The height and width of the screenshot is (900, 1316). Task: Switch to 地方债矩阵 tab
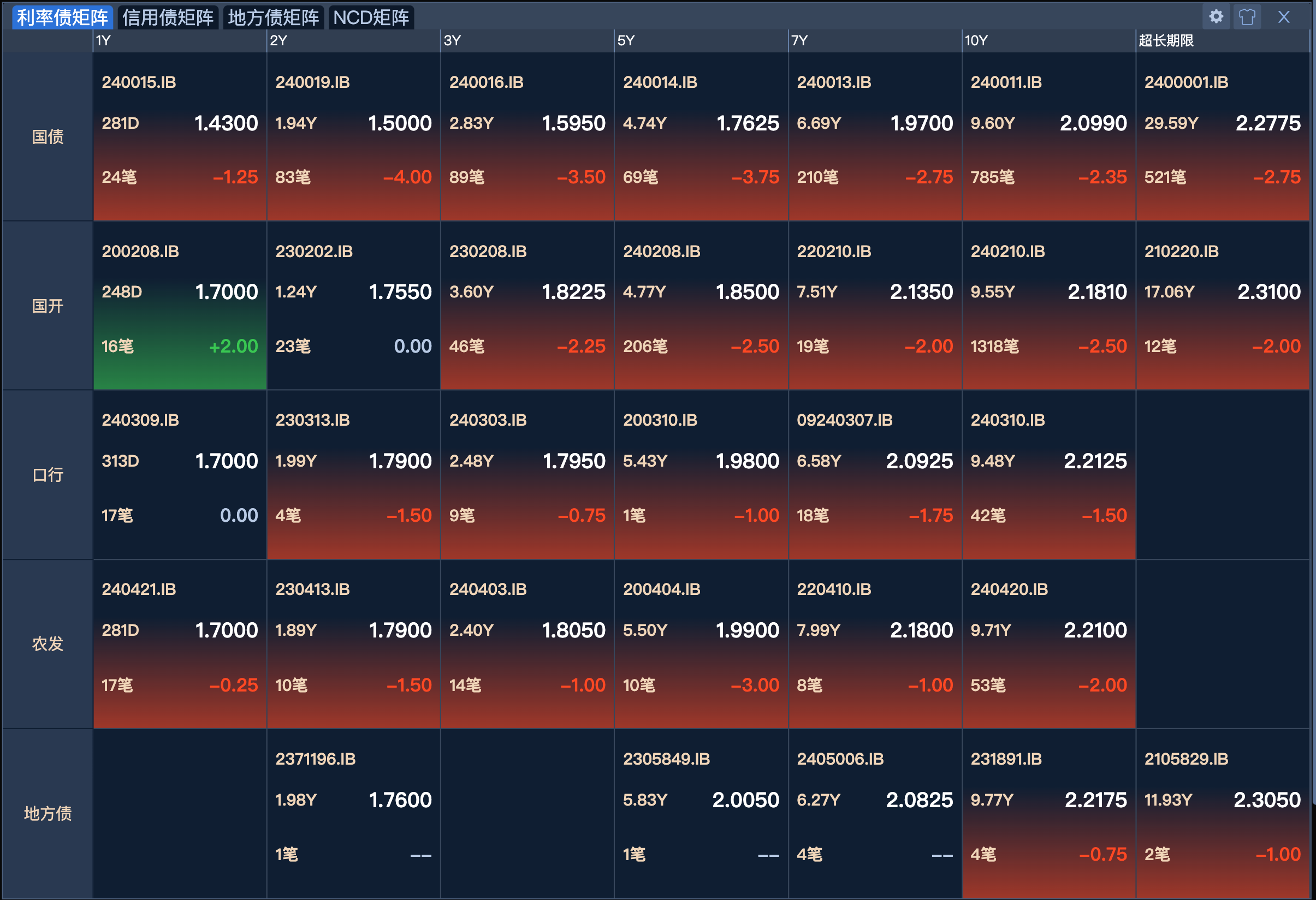click(274, 17)
